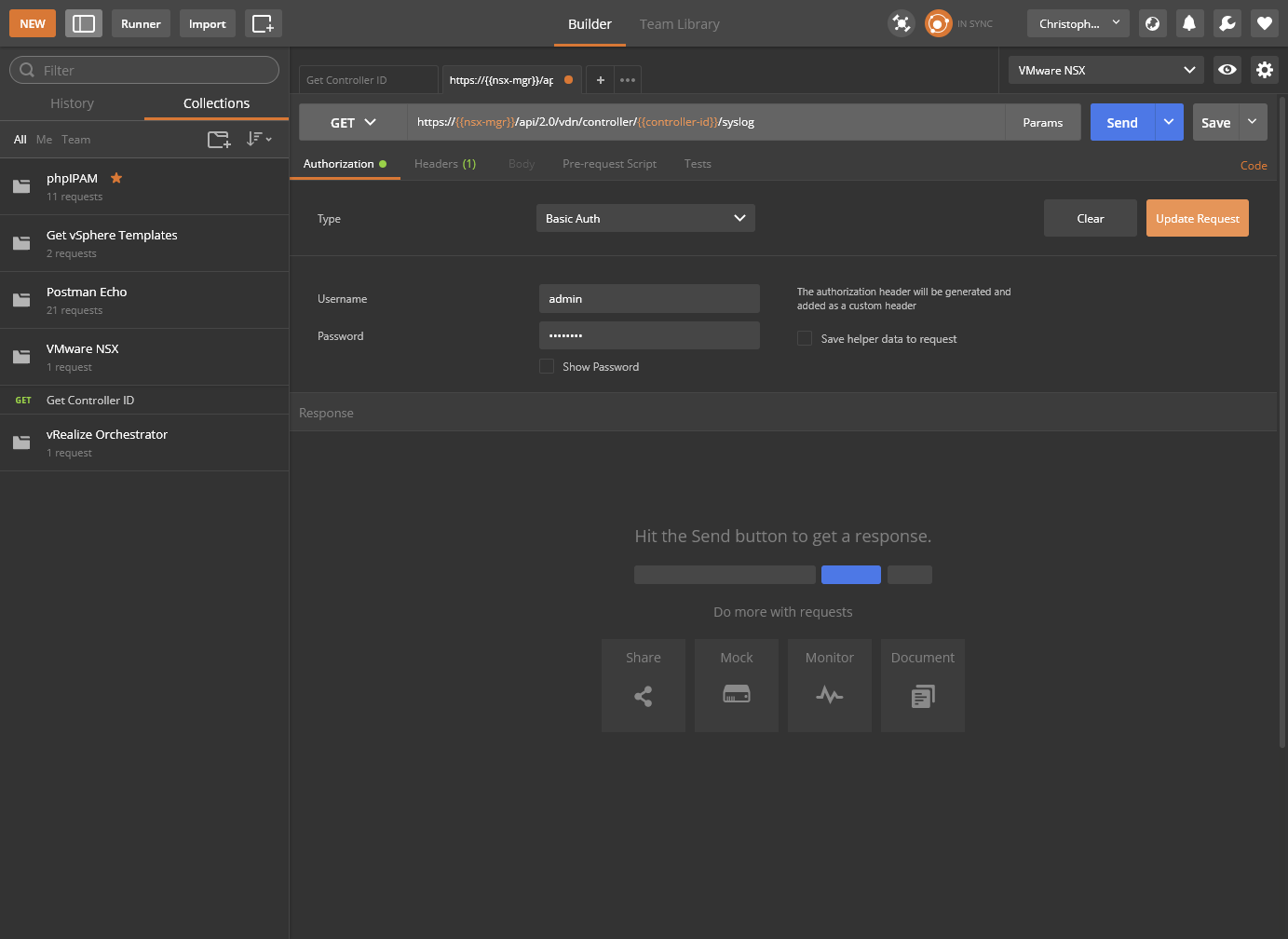The image size is (1288, 939).
Task: Click the heart icon
Action: pyautogui.click(x=1264, y=23)
